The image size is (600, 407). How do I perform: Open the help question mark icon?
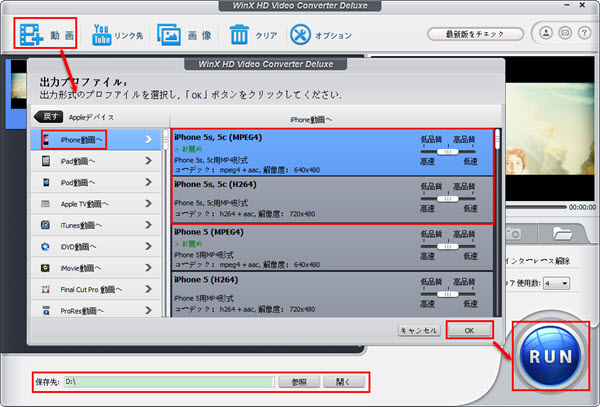[x=584, y=33]
